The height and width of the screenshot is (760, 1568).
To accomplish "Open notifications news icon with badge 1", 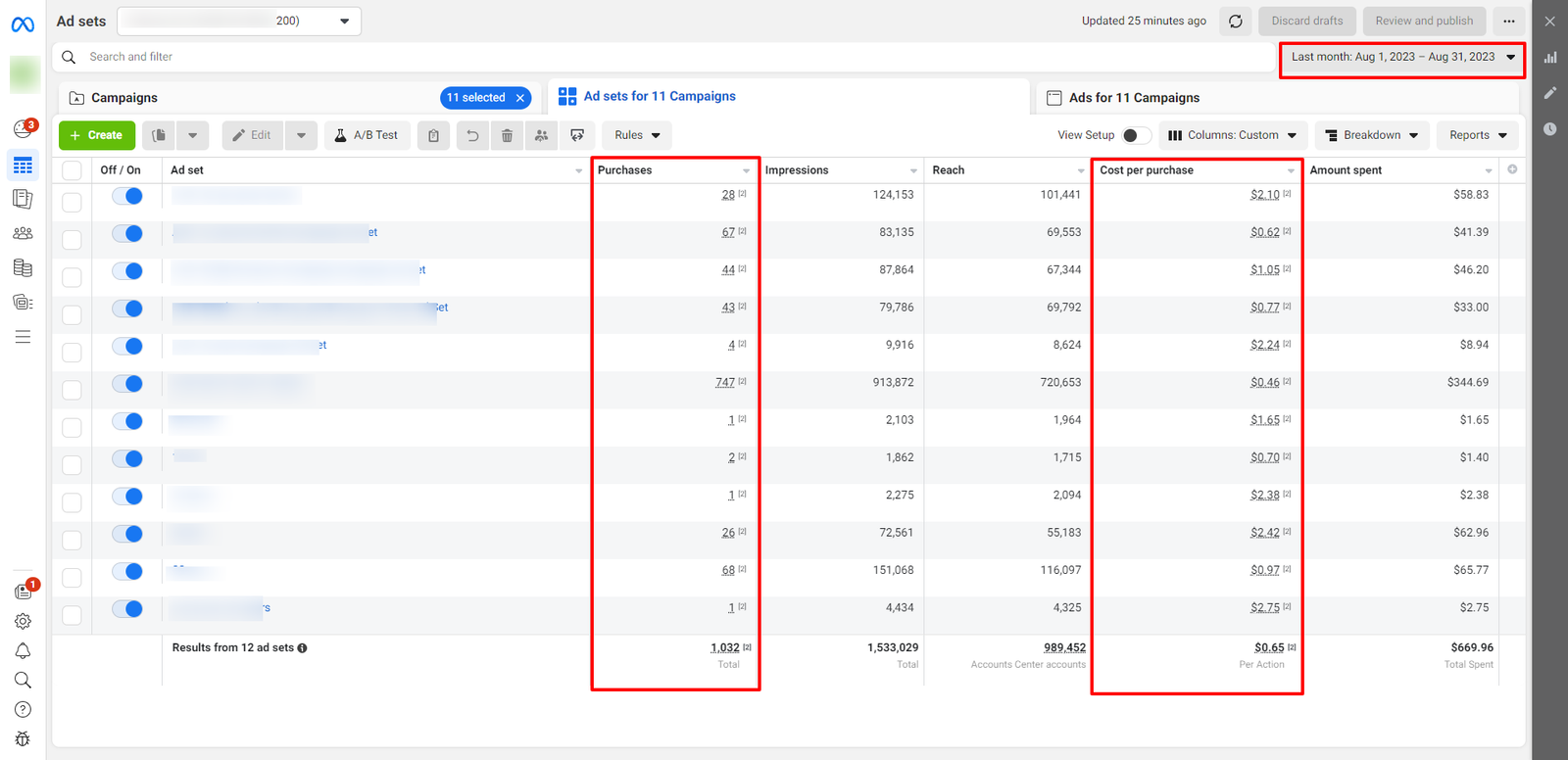I will pyautogui.click(x=24, y=591).
